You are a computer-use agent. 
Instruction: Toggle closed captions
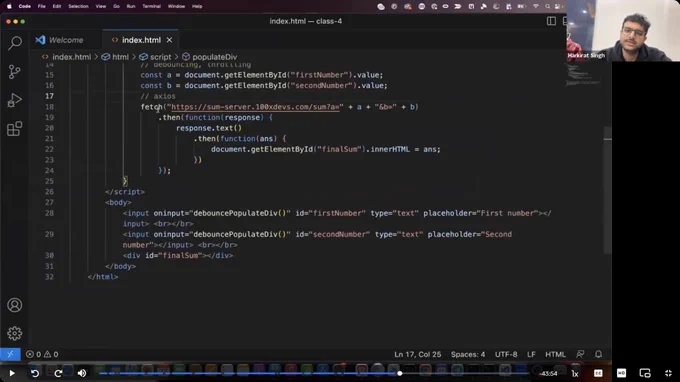coord(598,373)
